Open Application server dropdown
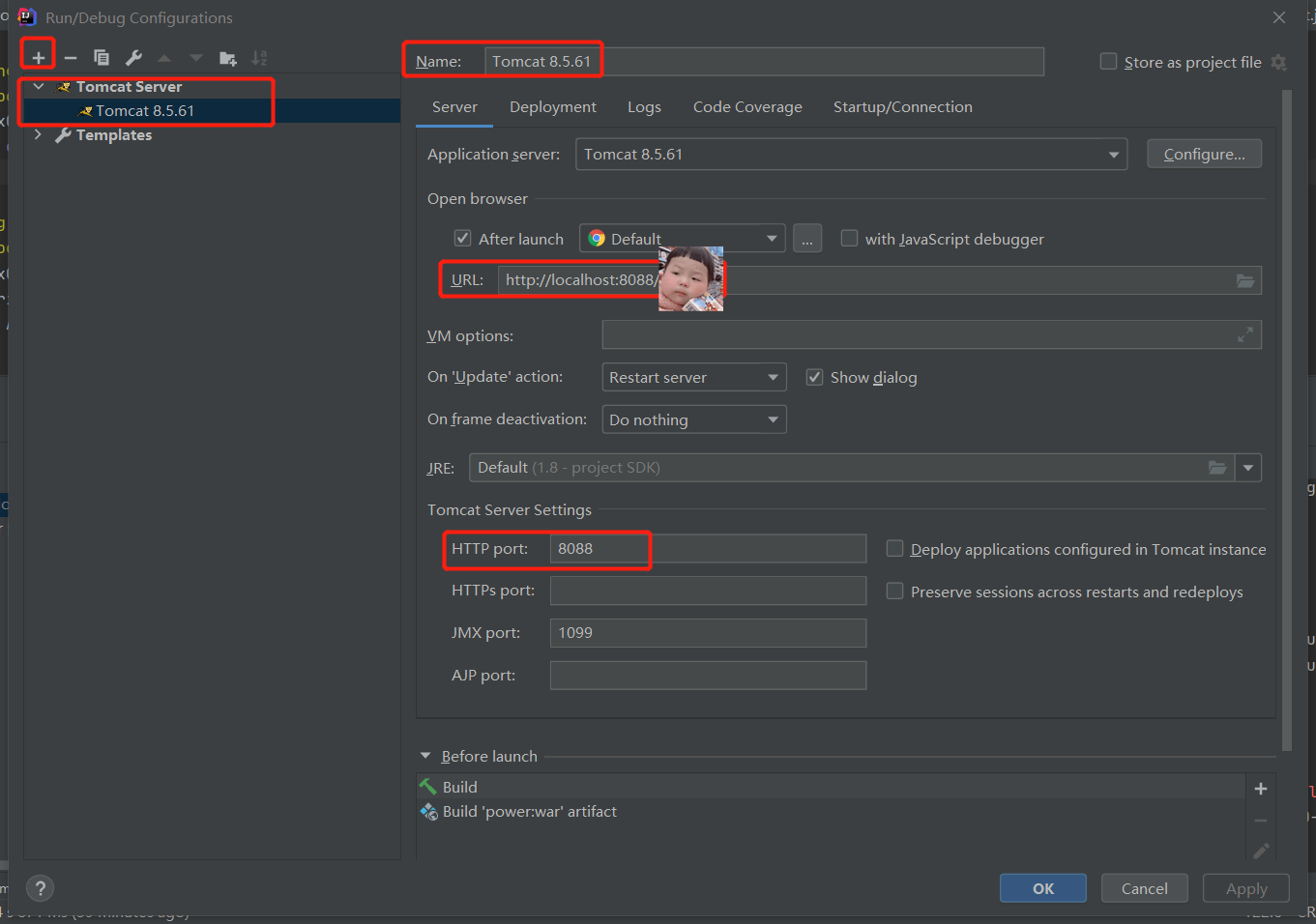The height and width of the screenshot is (924, 1316). coord(851,155)
